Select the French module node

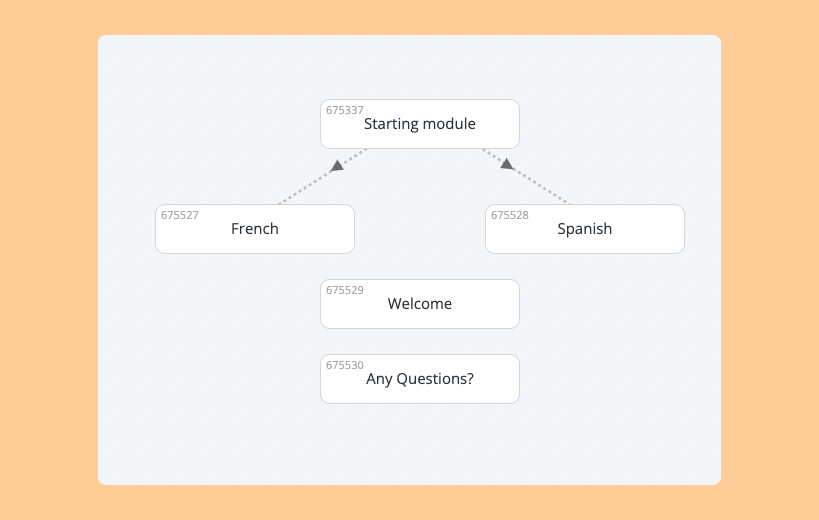click(255, 229)
